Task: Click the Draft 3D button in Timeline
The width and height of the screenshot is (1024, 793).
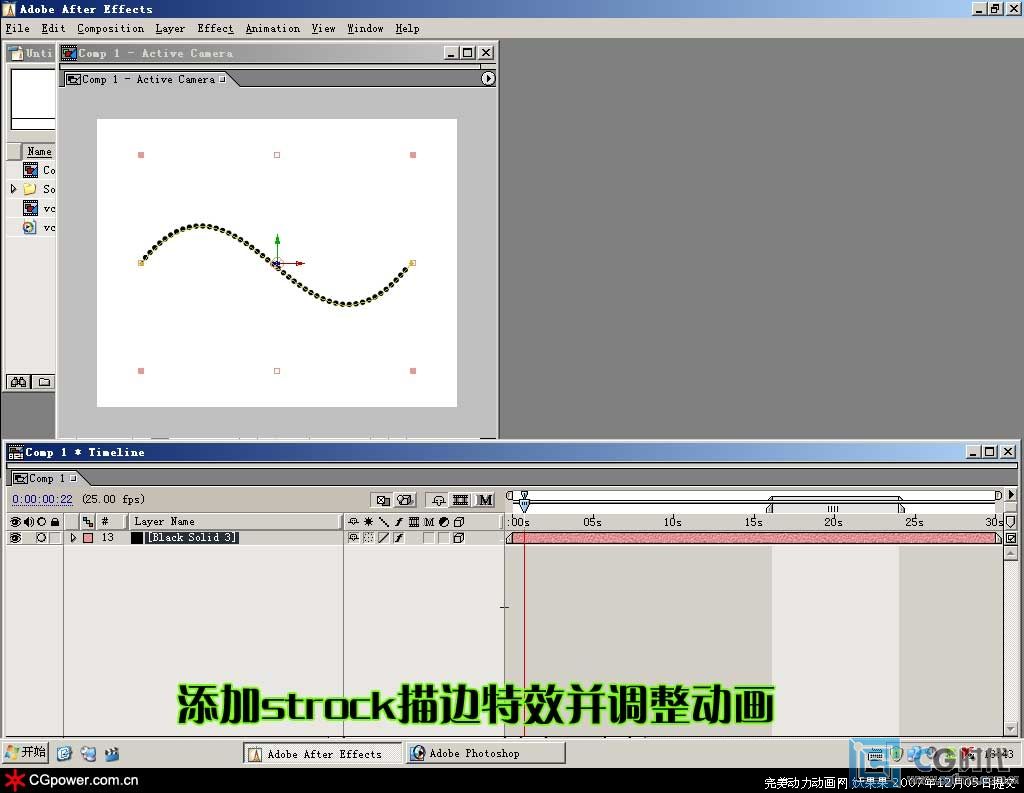Action: tap(405, 500)
